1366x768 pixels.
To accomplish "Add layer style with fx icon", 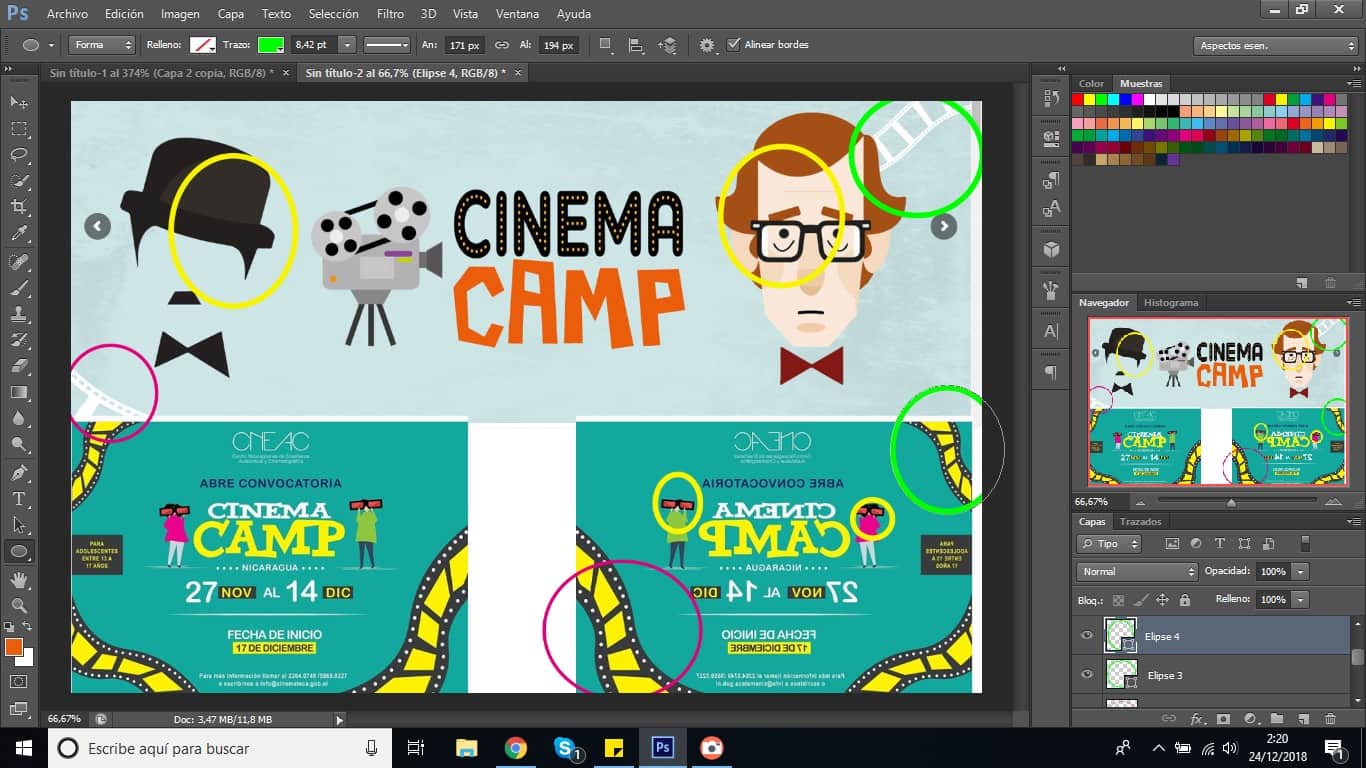I will click(x=1197, y=719).
